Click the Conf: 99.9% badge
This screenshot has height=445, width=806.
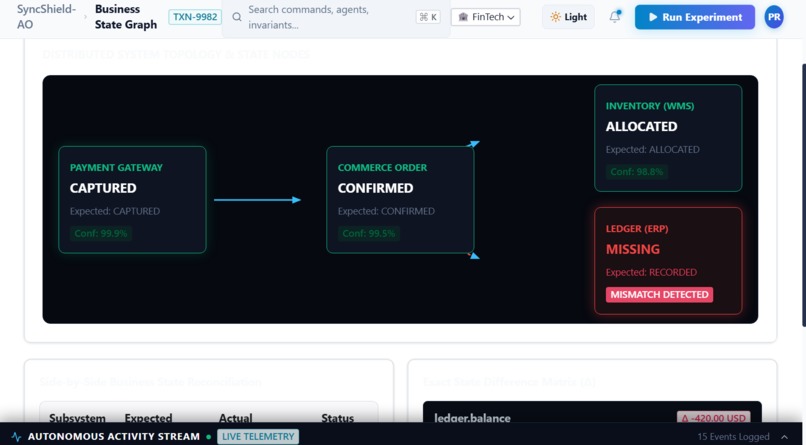tap(101, 233)
